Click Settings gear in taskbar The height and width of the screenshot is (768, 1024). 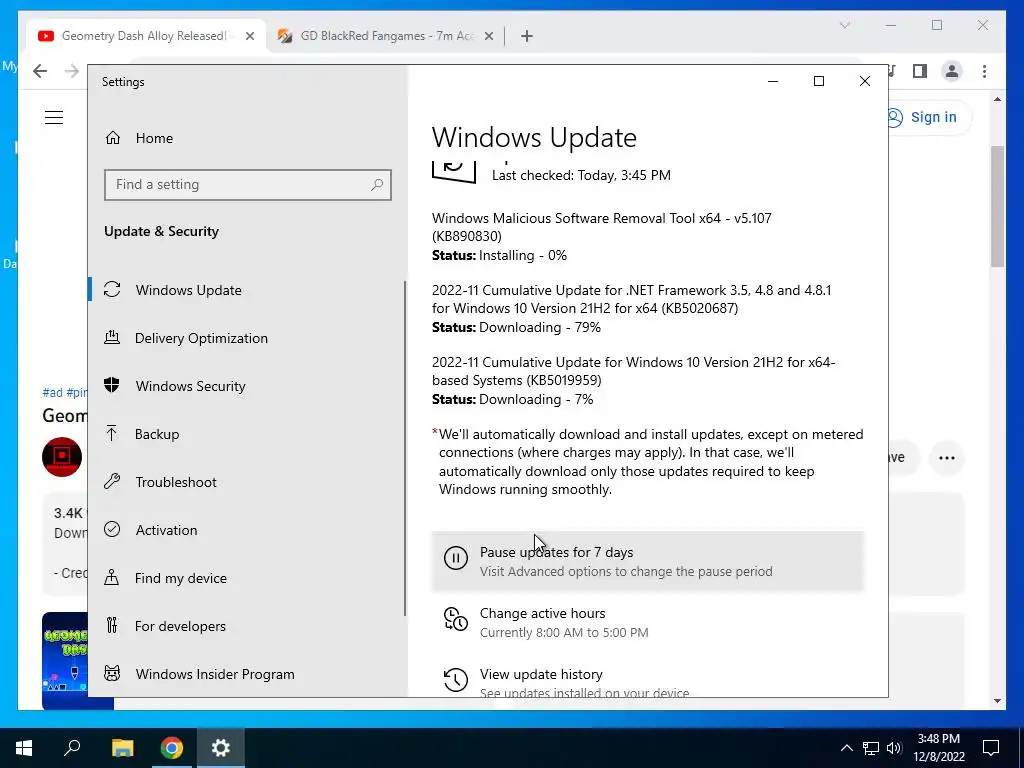(x=221, y=748)
